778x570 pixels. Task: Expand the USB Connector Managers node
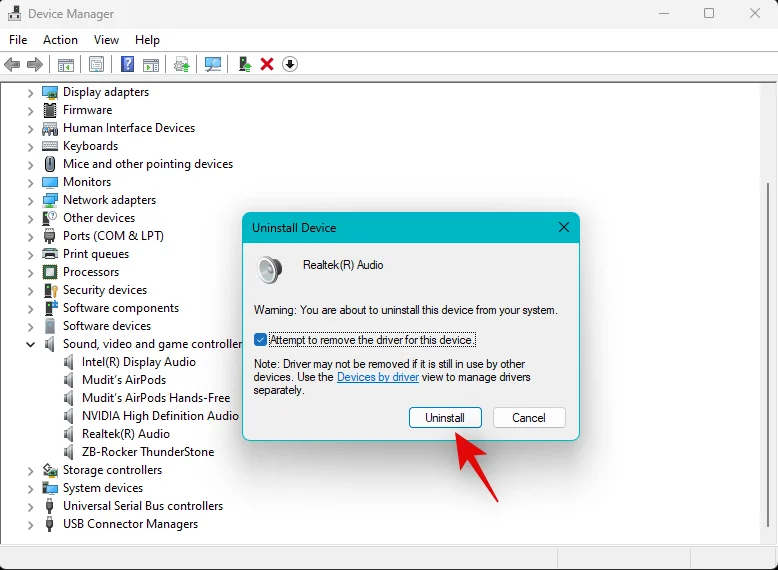30,524
